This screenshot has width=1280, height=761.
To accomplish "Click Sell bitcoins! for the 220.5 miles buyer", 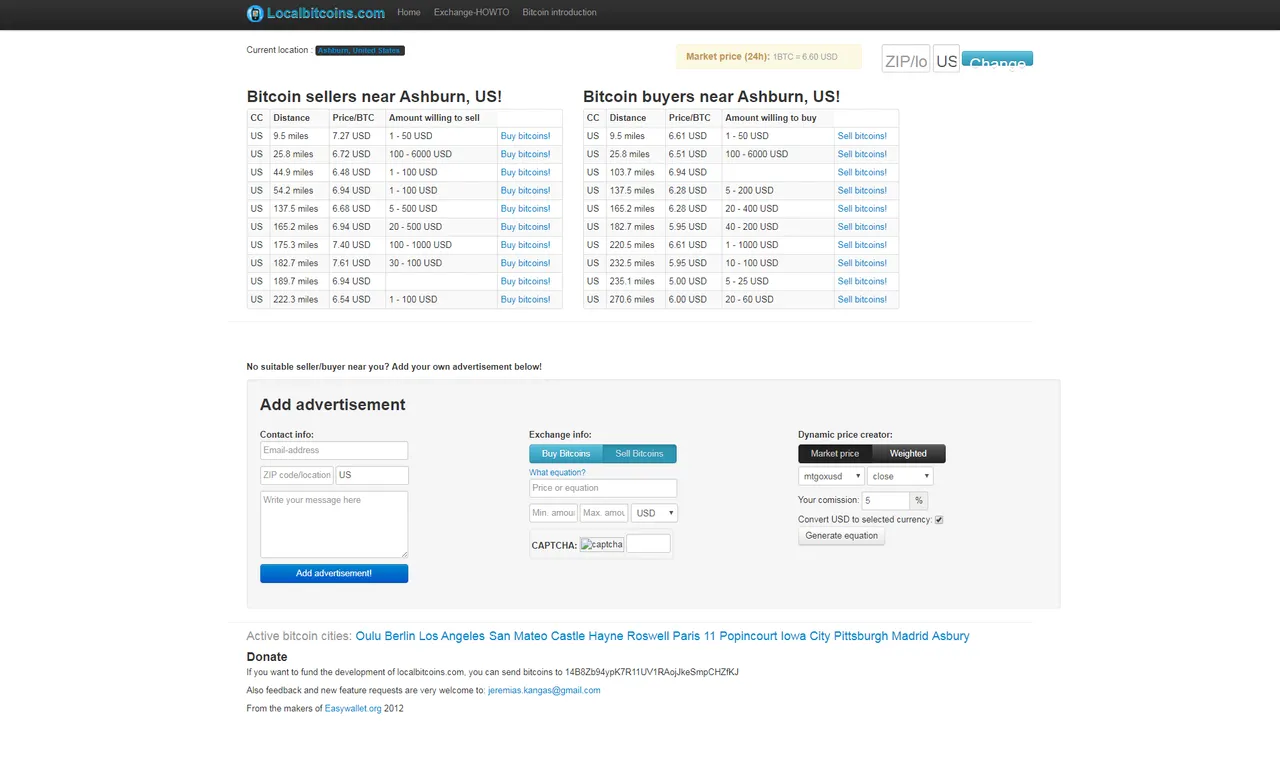I will (862, 245).
